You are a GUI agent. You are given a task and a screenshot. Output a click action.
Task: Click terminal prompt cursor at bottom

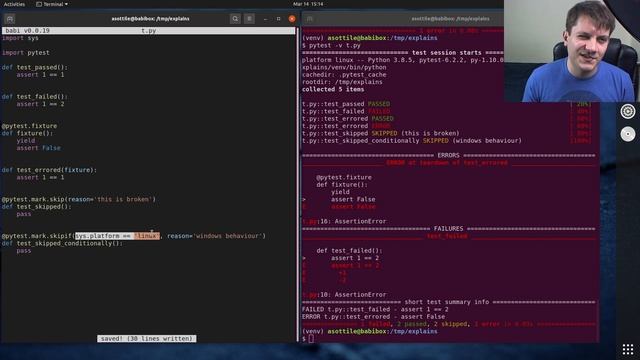point(311,339)
